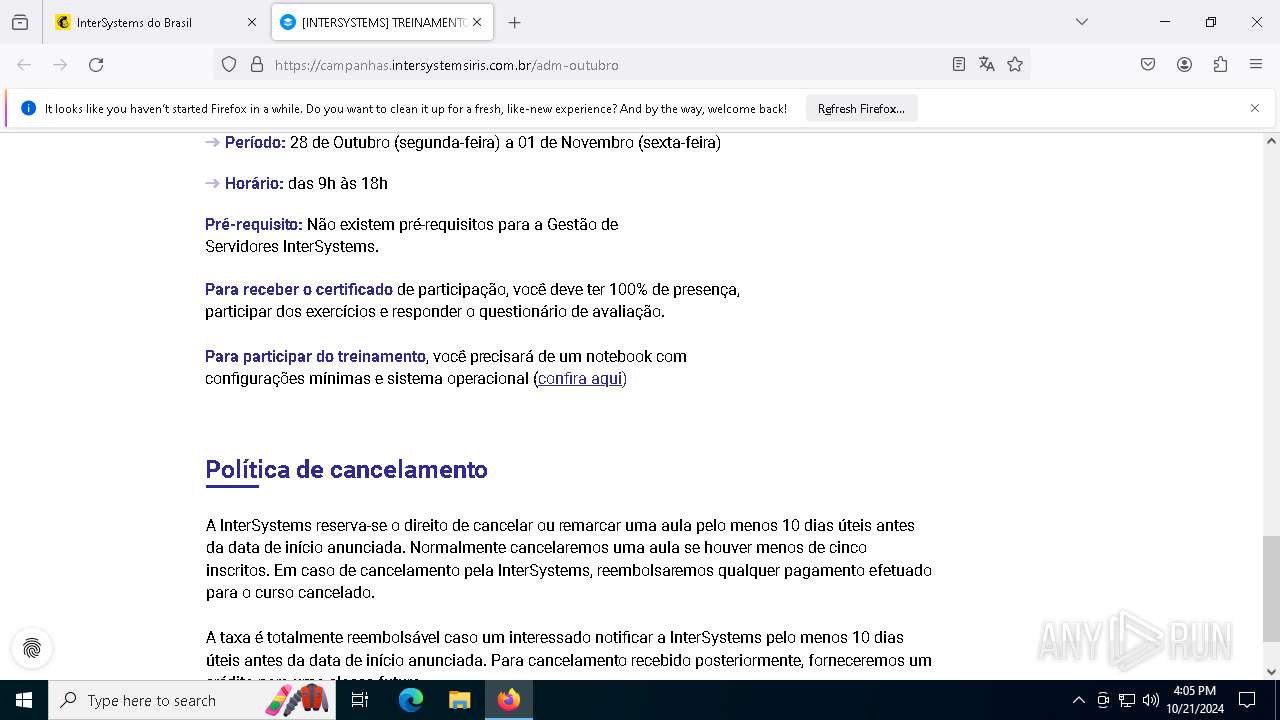Reload the current page
The height and width of the screenshot is (720, 1280).
click(96, 64)
